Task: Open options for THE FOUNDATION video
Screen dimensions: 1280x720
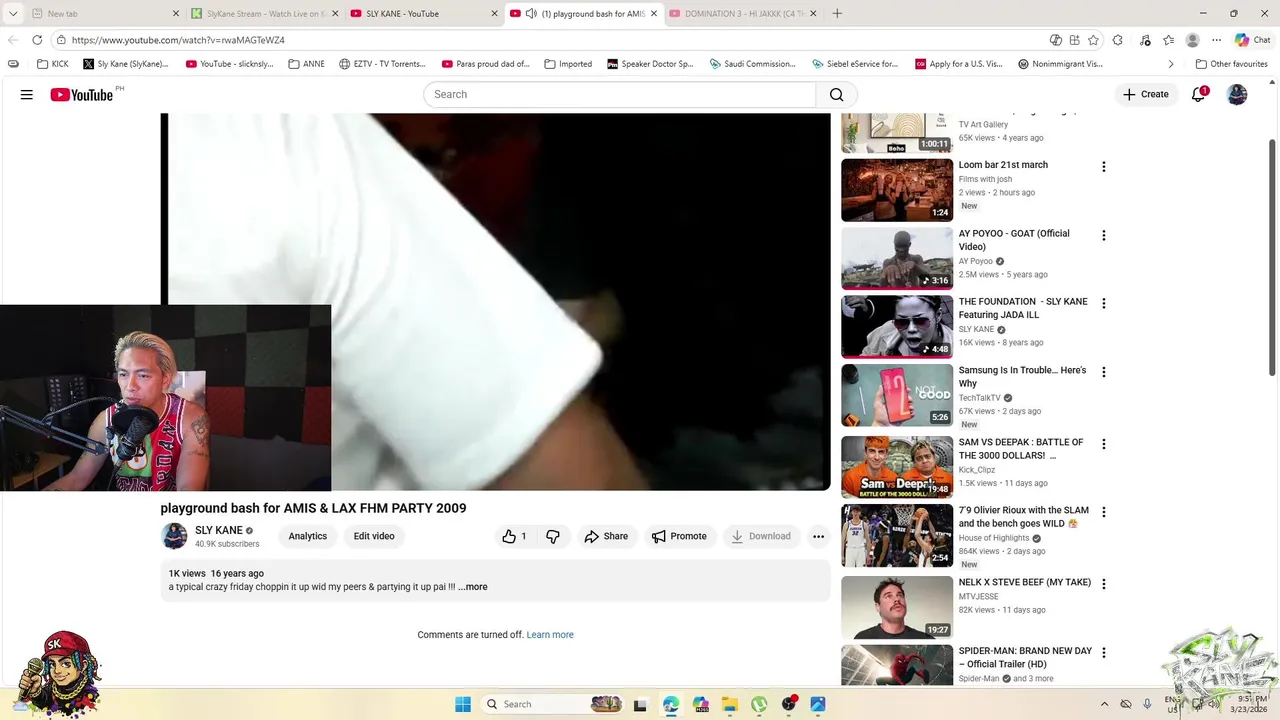Action: pyautogui.click(x=1104, y=303)
